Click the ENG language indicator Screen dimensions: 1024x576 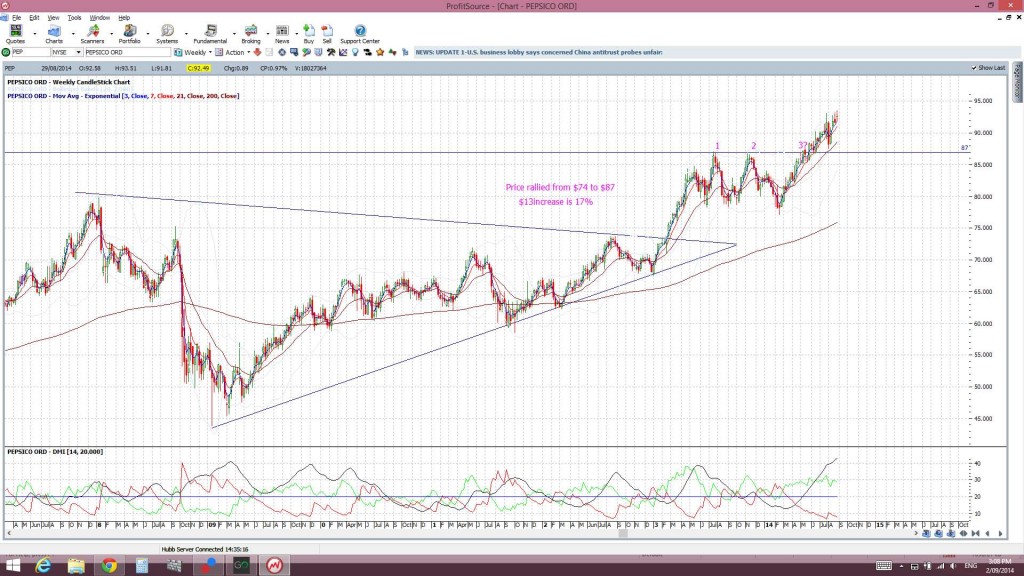pos(971,566)
